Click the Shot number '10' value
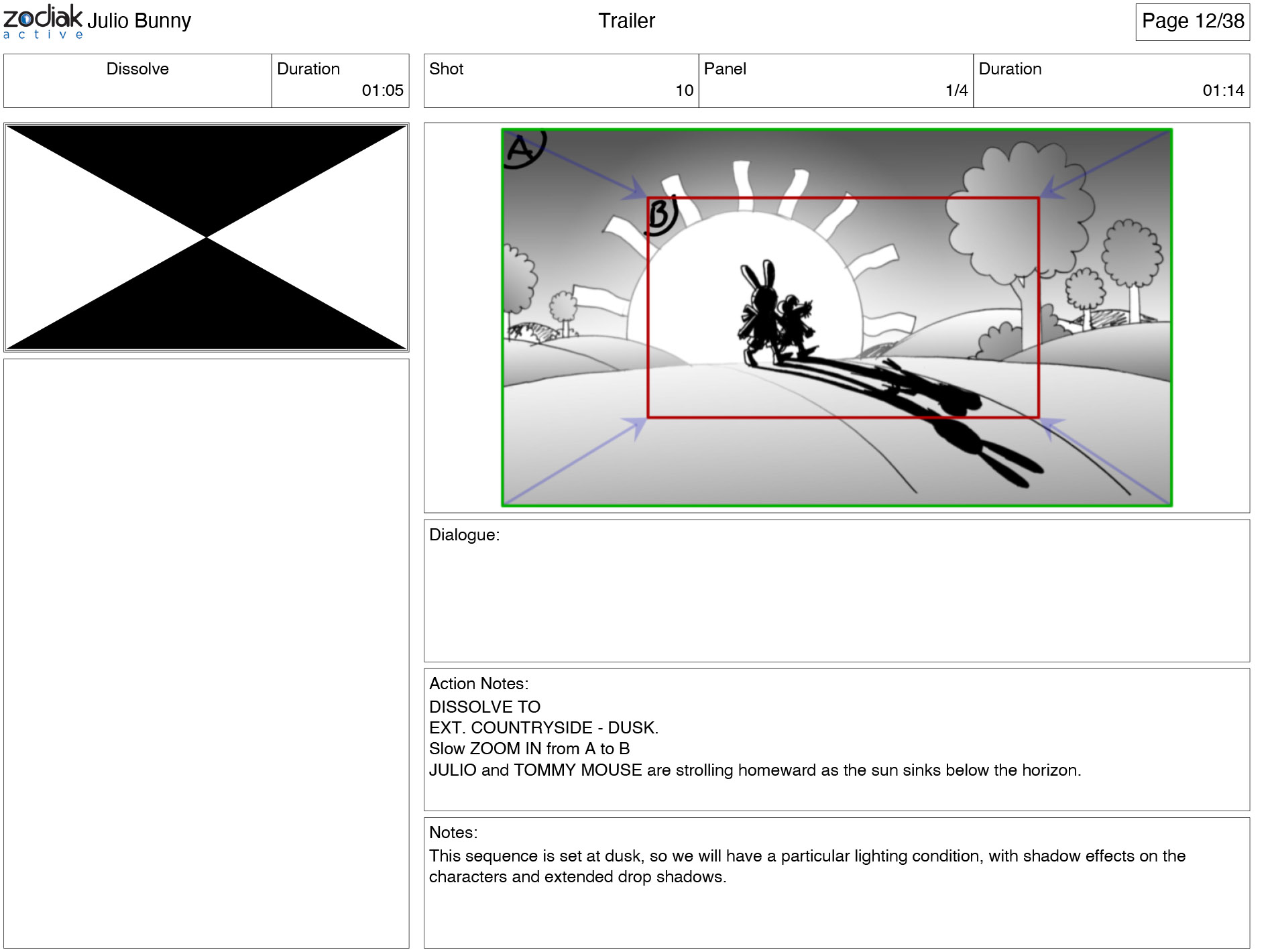 684,91
